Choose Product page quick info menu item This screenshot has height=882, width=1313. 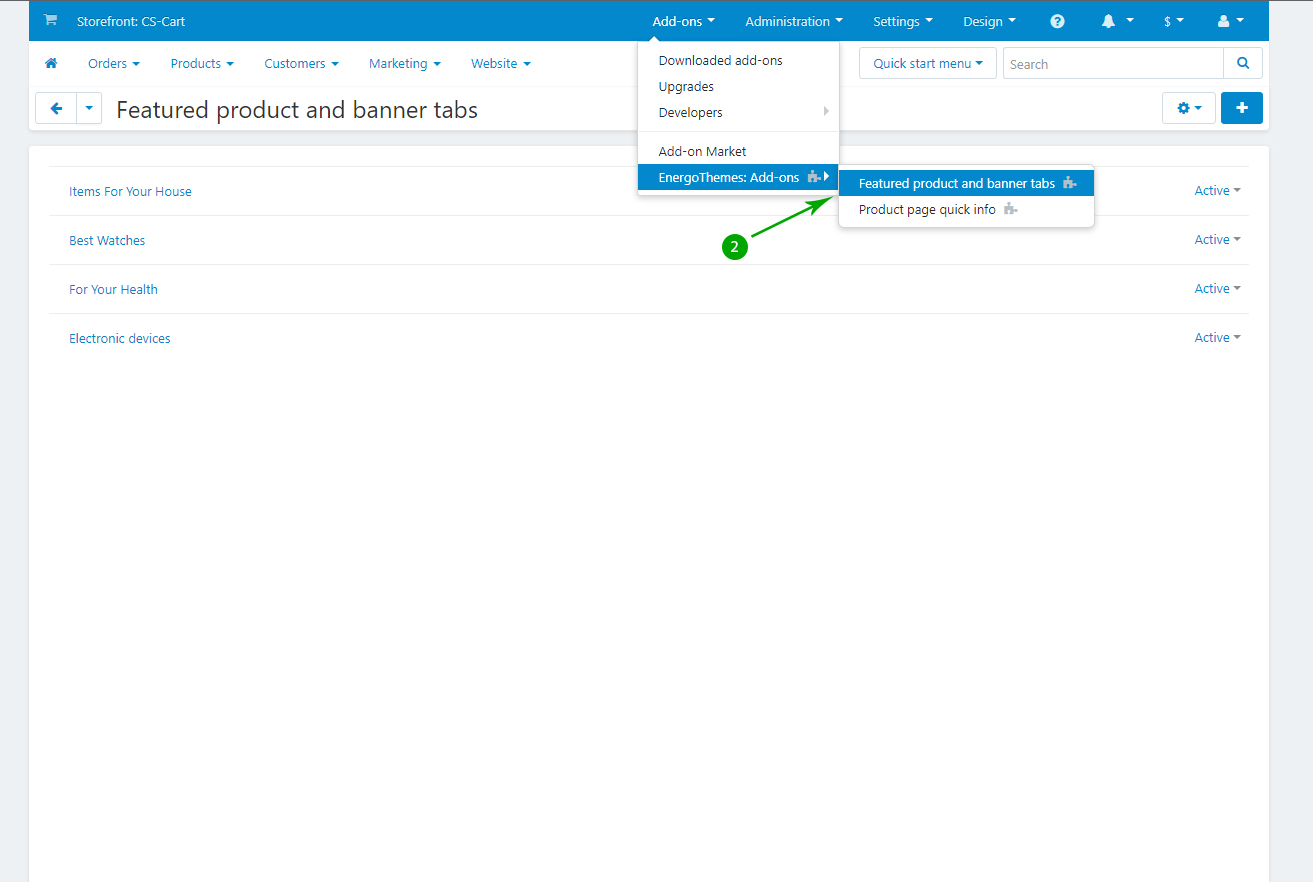[x=927, y=210]
